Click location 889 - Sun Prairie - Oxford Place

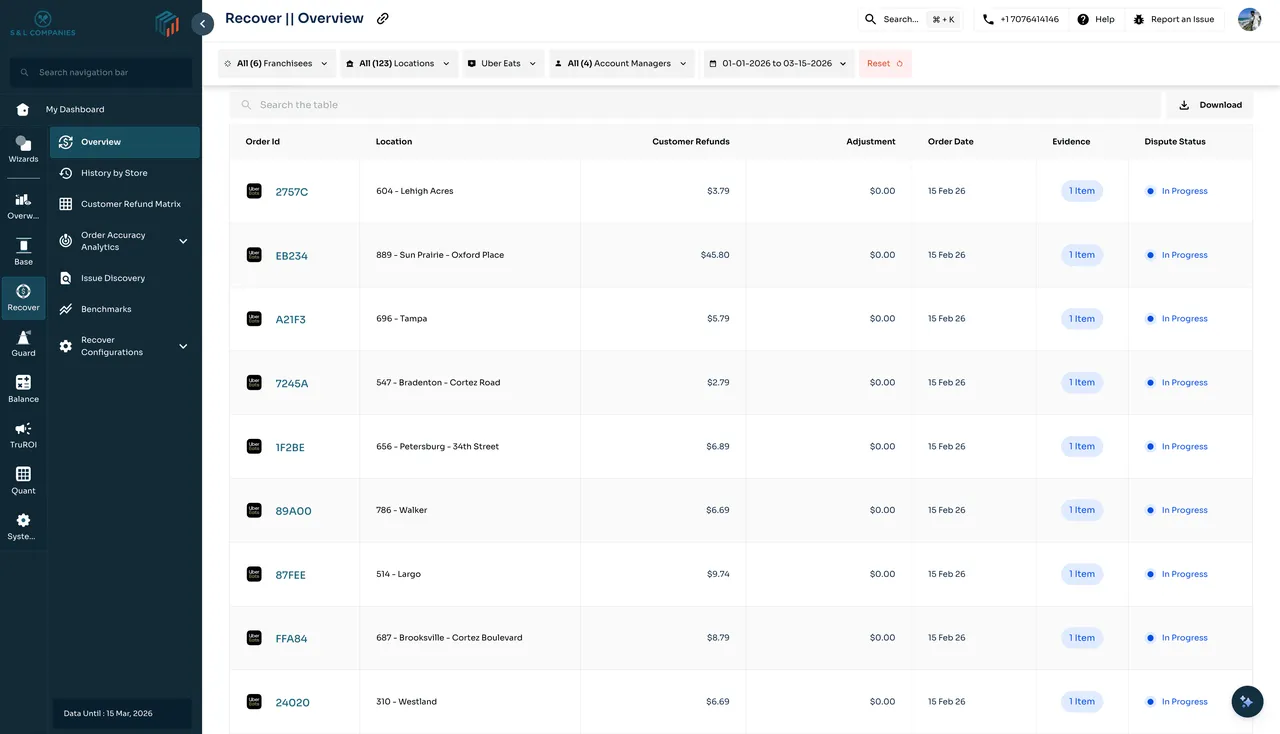(x=440, y=255)
